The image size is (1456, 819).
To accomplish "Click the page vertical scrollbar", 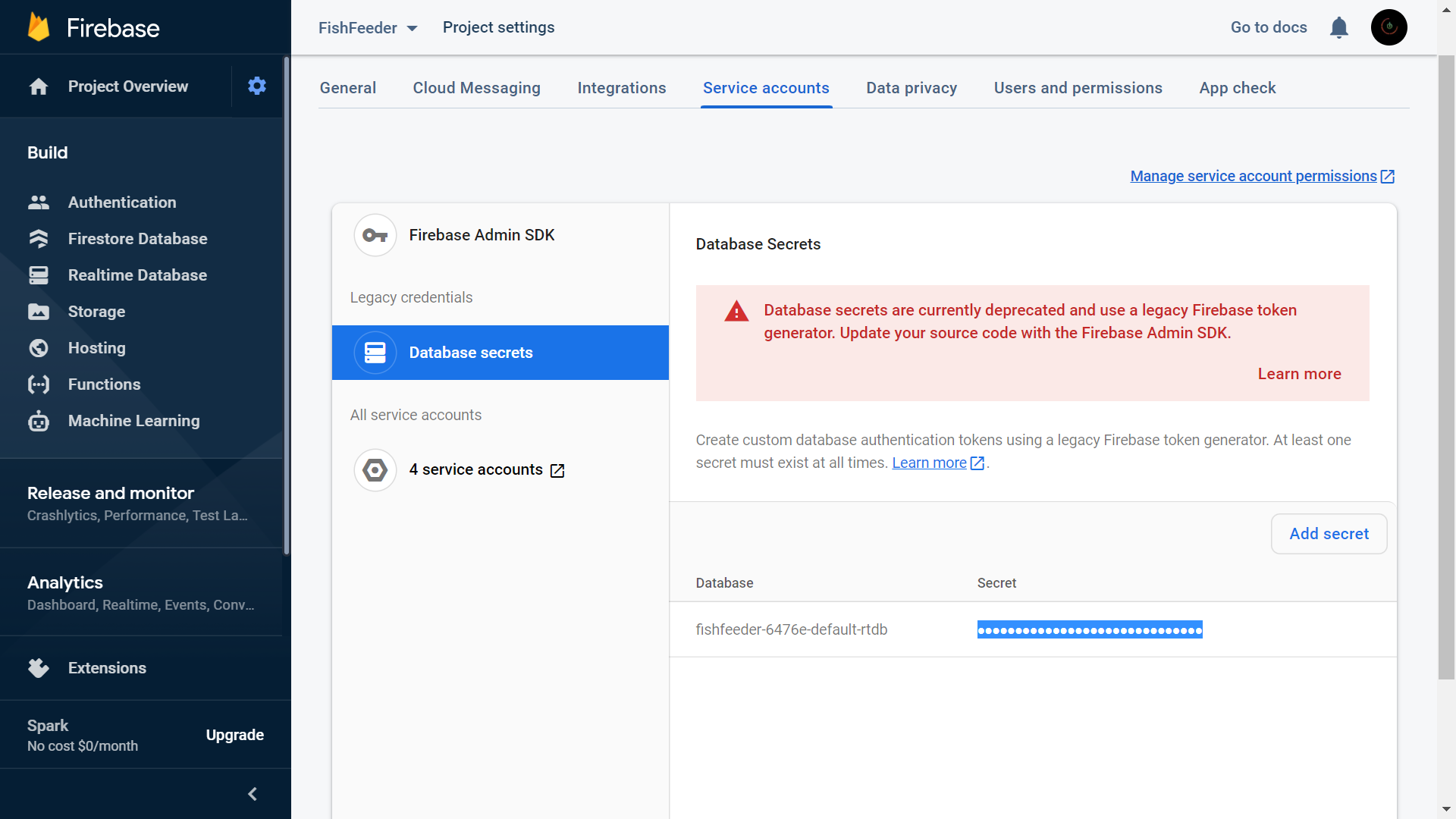I will click(1446, 364).
